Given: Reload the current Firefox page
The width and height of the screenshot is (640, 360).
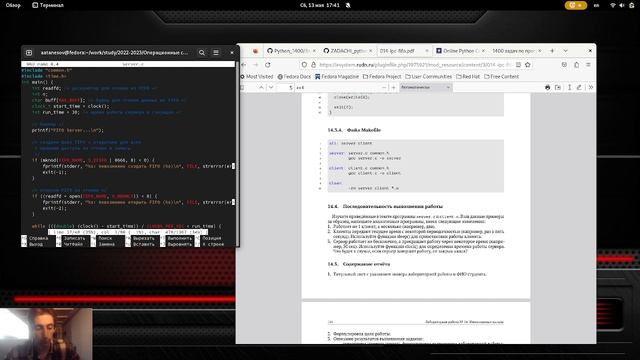Looking at the screenshot, I should (268, 64).
